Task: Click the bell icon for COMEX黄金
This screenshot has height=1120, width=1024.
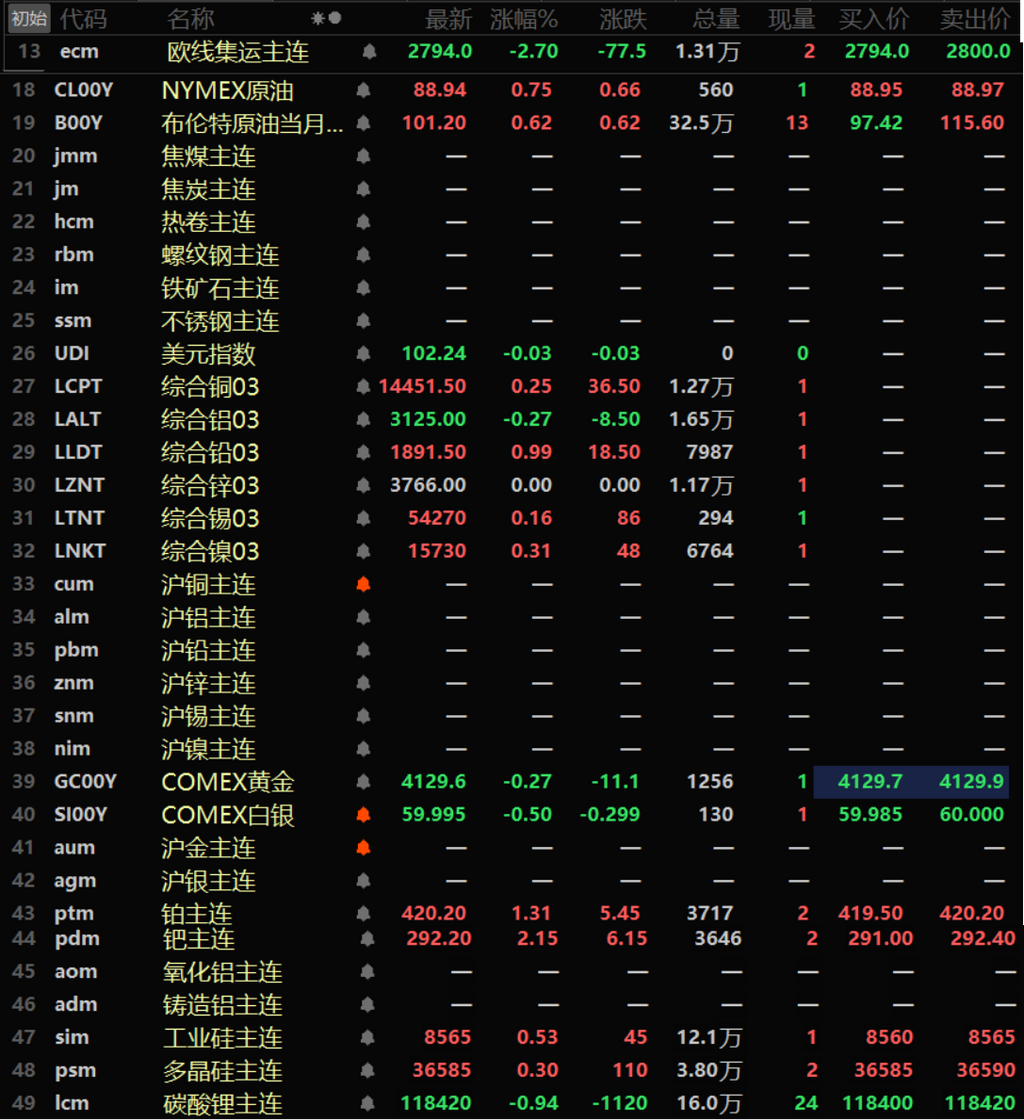Action: pyautogui.click(x=363, y=781)
